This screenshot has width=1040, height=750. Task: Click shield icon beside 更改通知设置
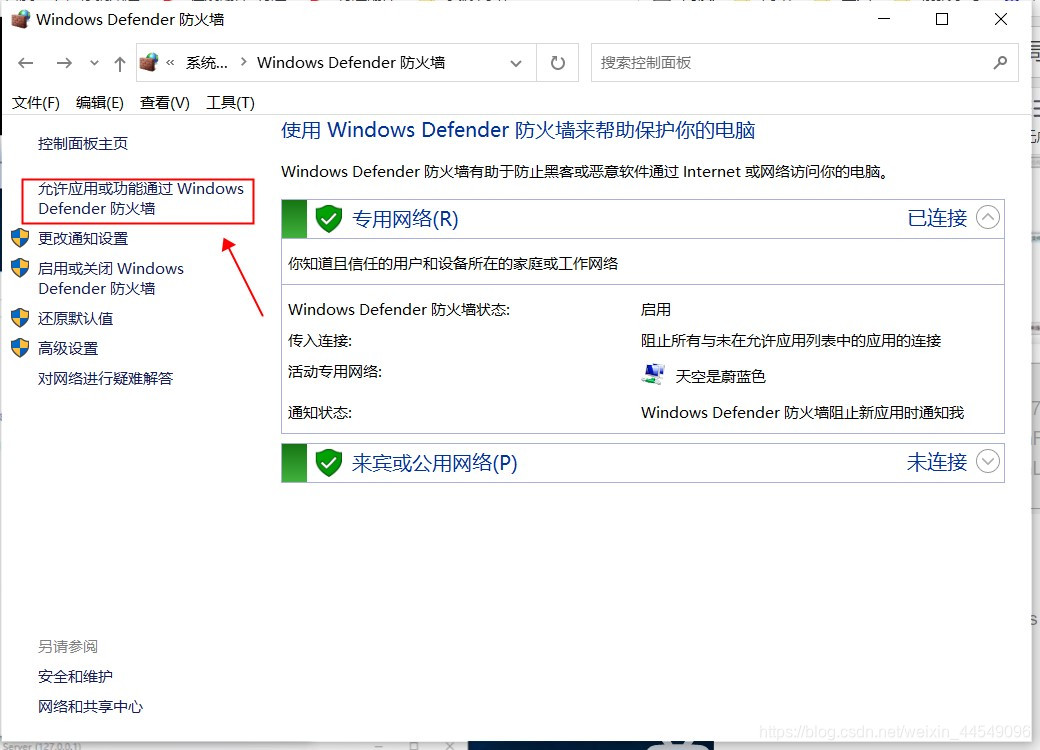click(21, 238)
